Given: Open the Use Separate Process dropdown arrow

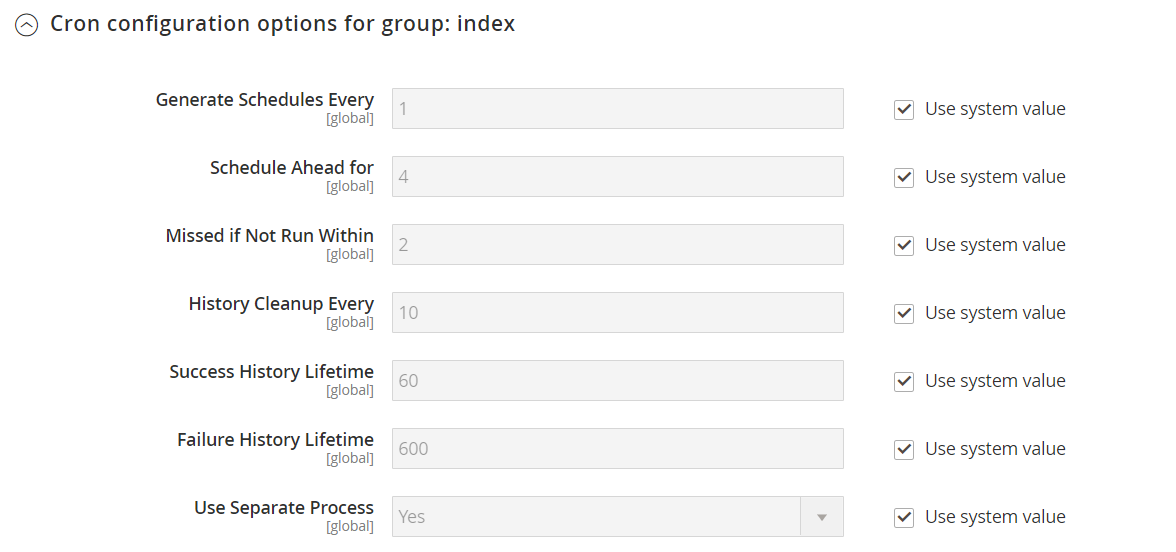Looking at the screenshot, I should click(x=821, y=517).
